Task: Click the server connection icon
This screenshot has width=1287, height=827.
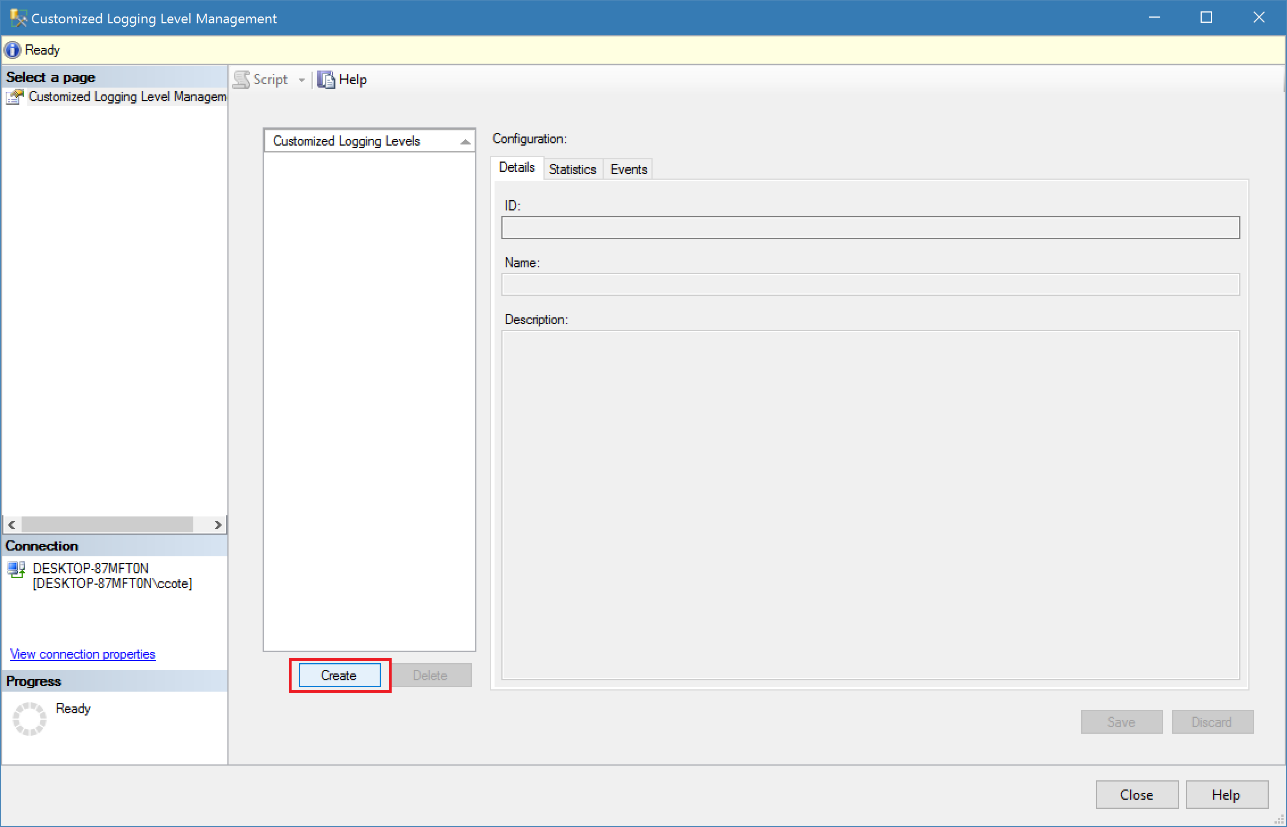Action: point(16,569)
